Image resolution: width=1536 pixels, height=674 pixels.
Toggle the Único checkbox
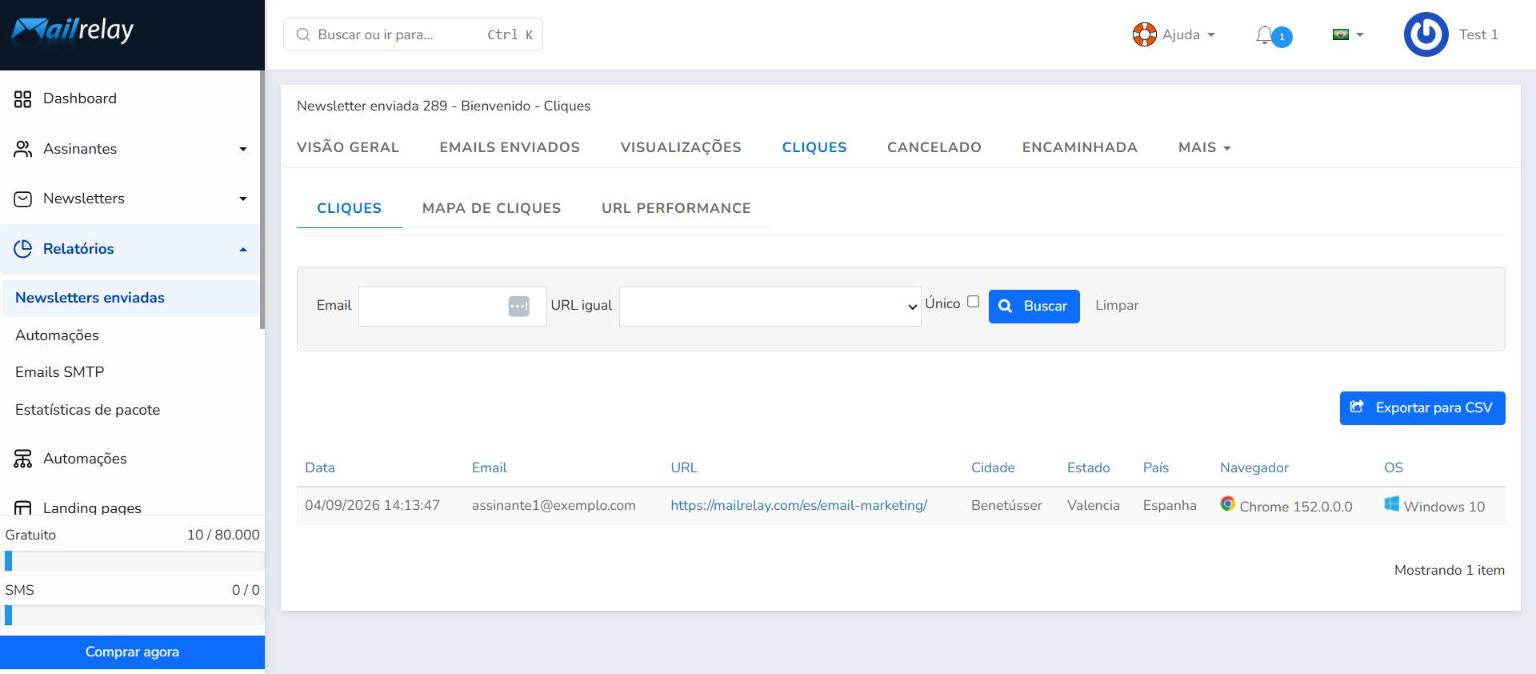click(x=973, y=302)
